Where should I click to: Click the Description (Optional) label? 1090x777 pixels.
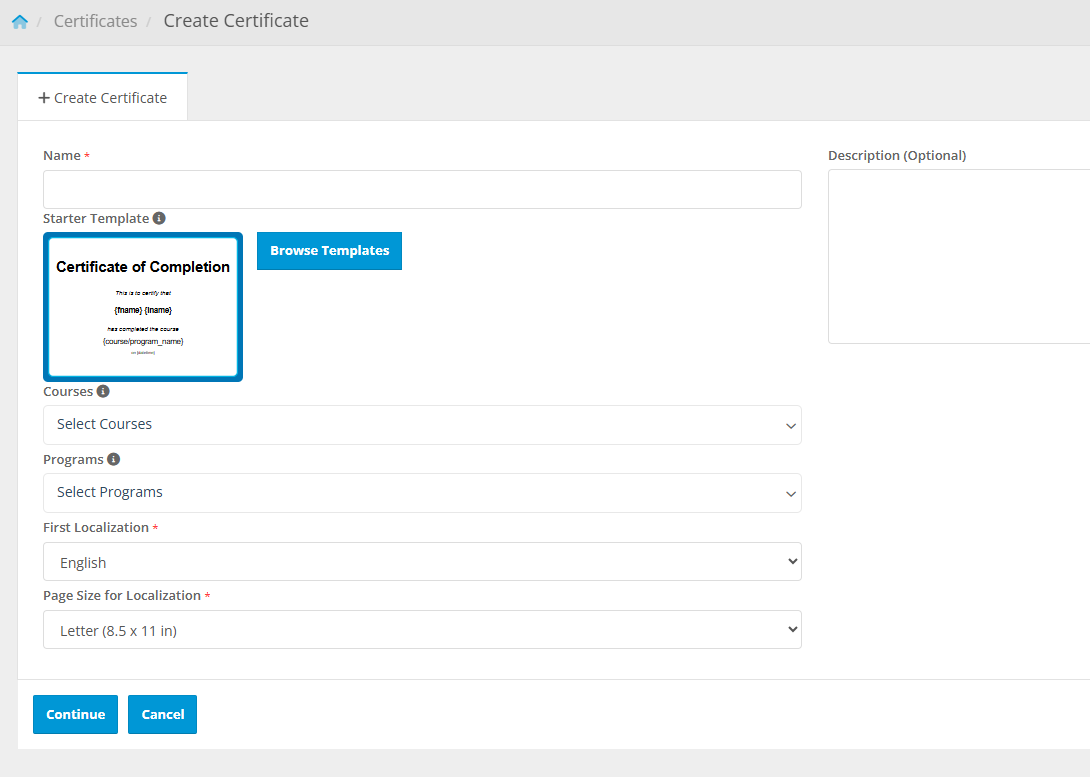897,156
